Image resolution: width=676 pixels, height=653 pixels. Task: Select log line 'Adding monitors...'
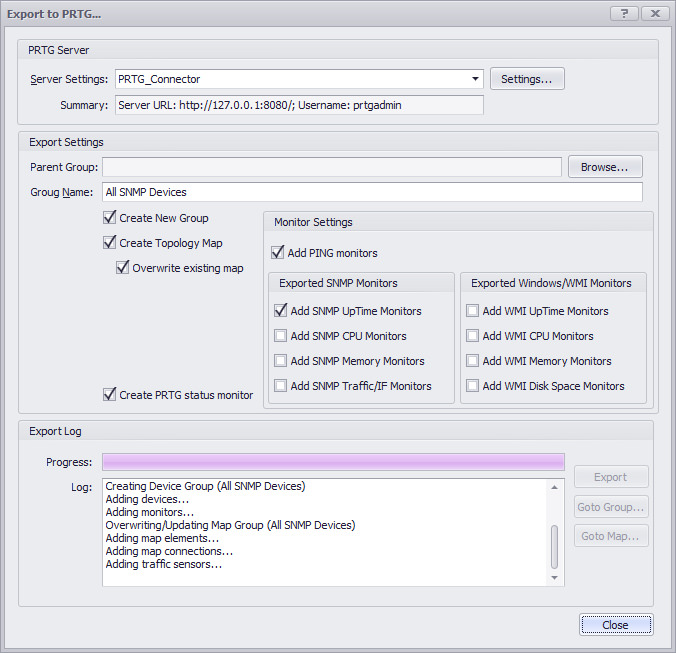[x=150, y=512]
